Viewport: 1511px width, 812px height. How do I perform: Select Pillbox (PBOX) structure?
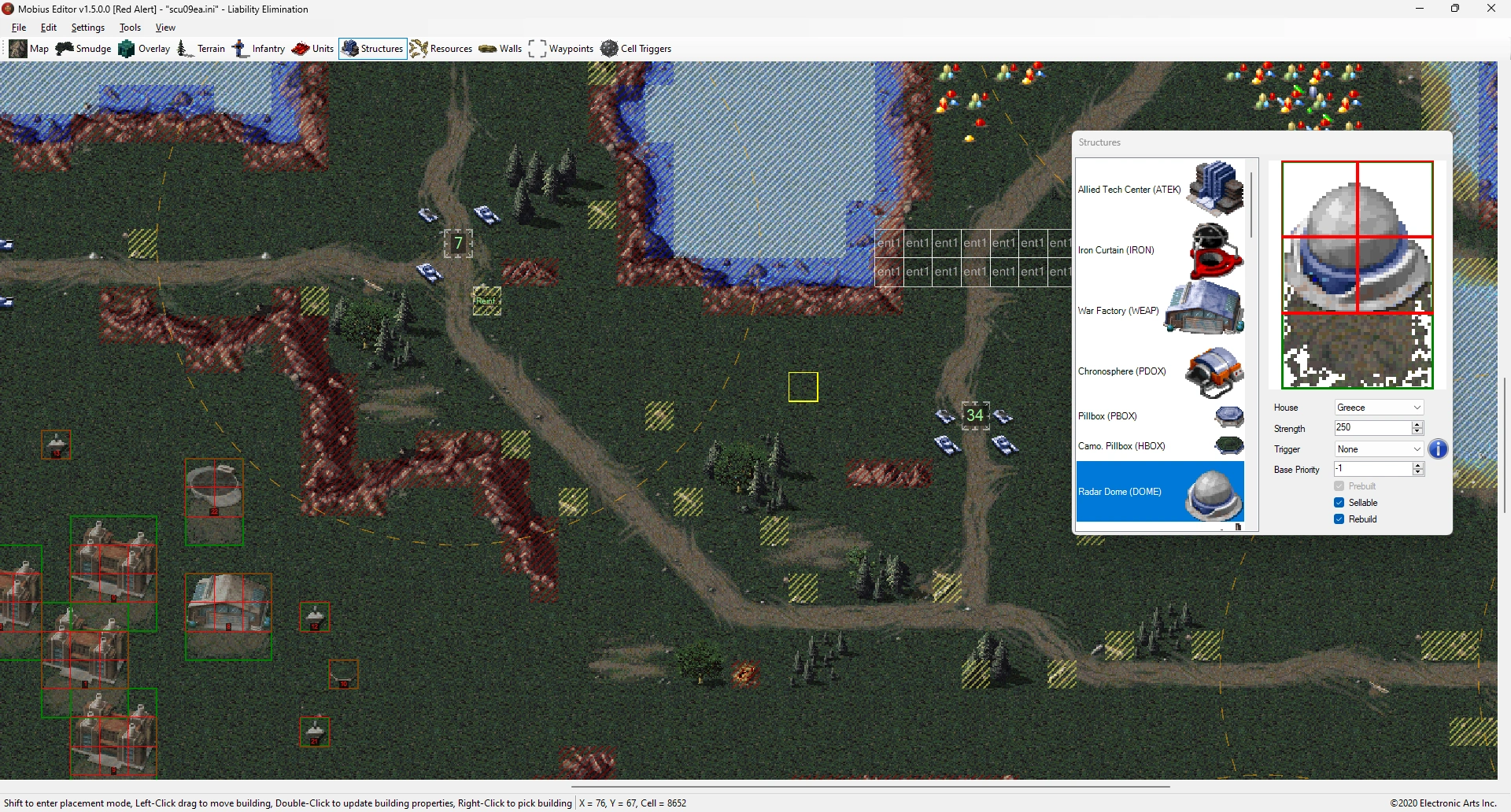[x=1161, y=416]
